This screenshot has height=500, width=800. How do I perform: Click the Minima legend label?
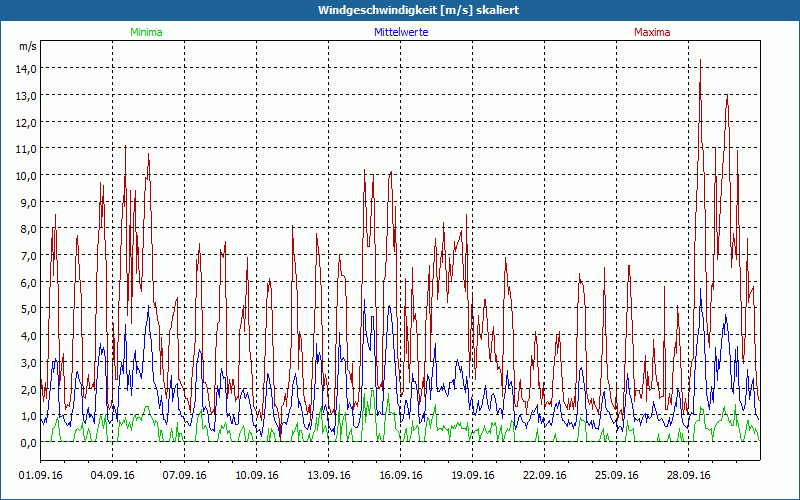pos(146,32)
